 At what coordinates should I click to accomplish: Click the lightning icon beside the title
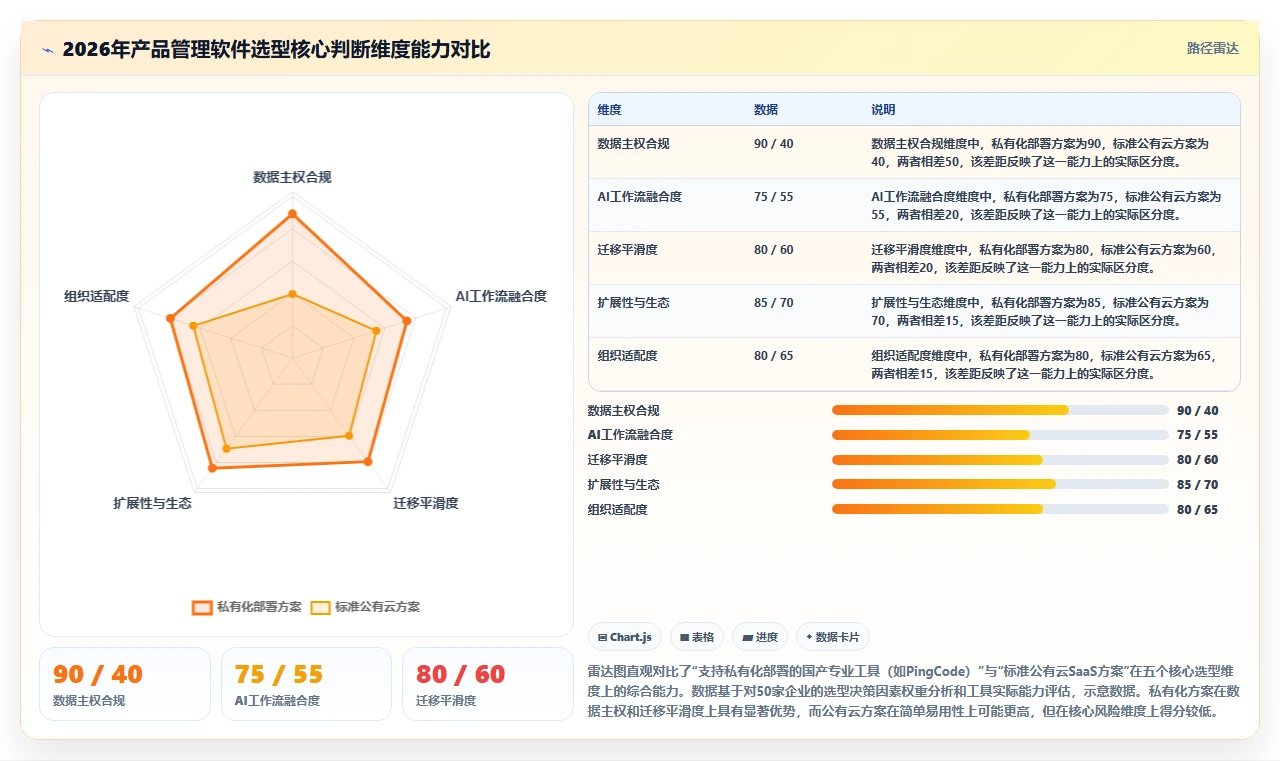tap(47, 49)
